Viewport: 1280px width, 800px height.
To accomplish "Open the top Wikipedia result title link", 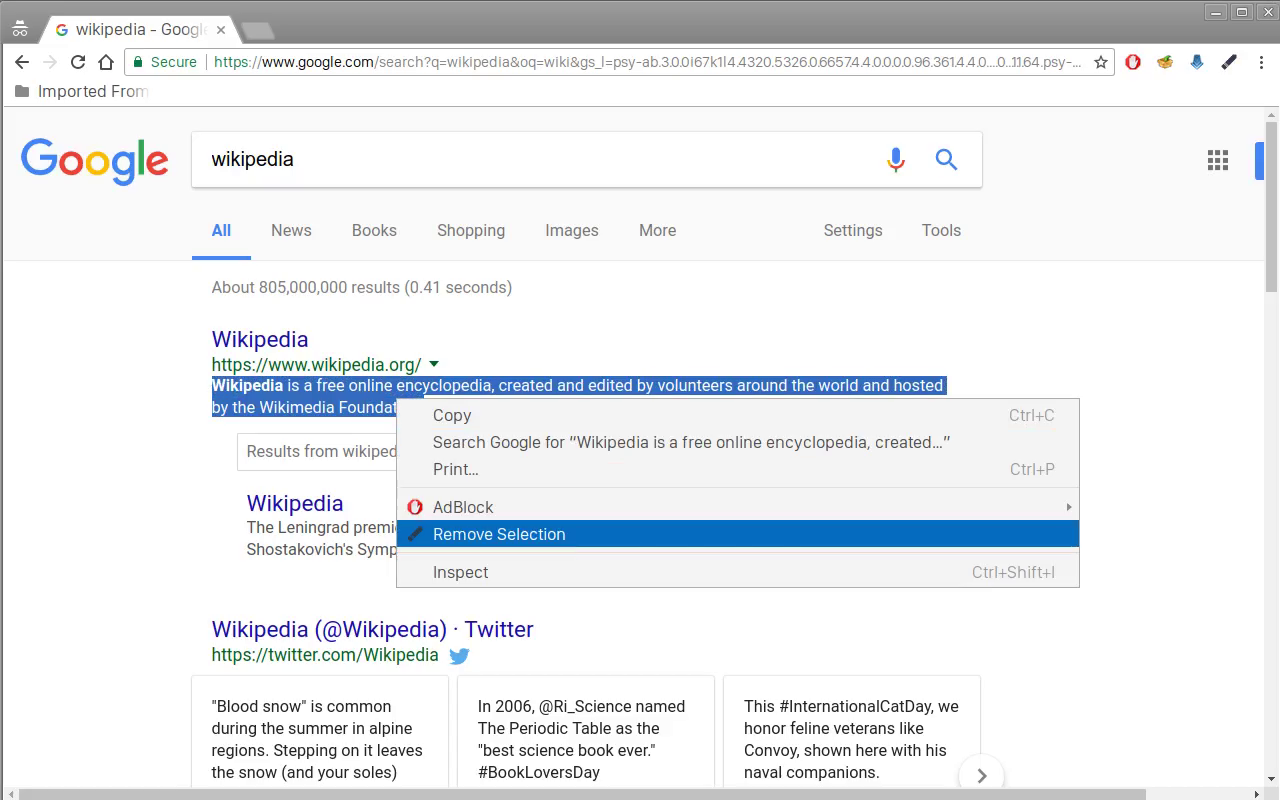I will [260, 339].
